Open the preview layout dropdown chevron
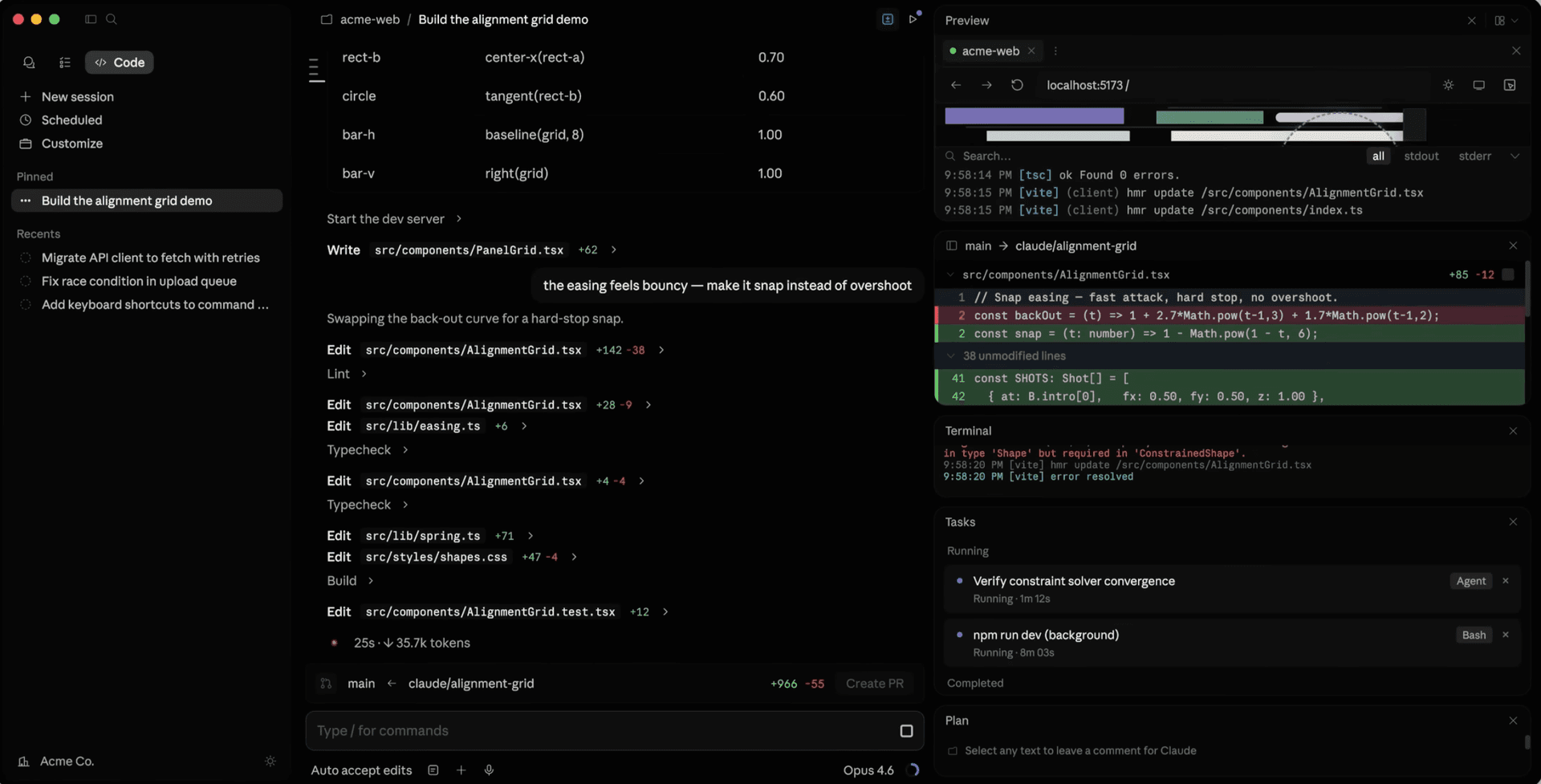 coord(1516,20)
